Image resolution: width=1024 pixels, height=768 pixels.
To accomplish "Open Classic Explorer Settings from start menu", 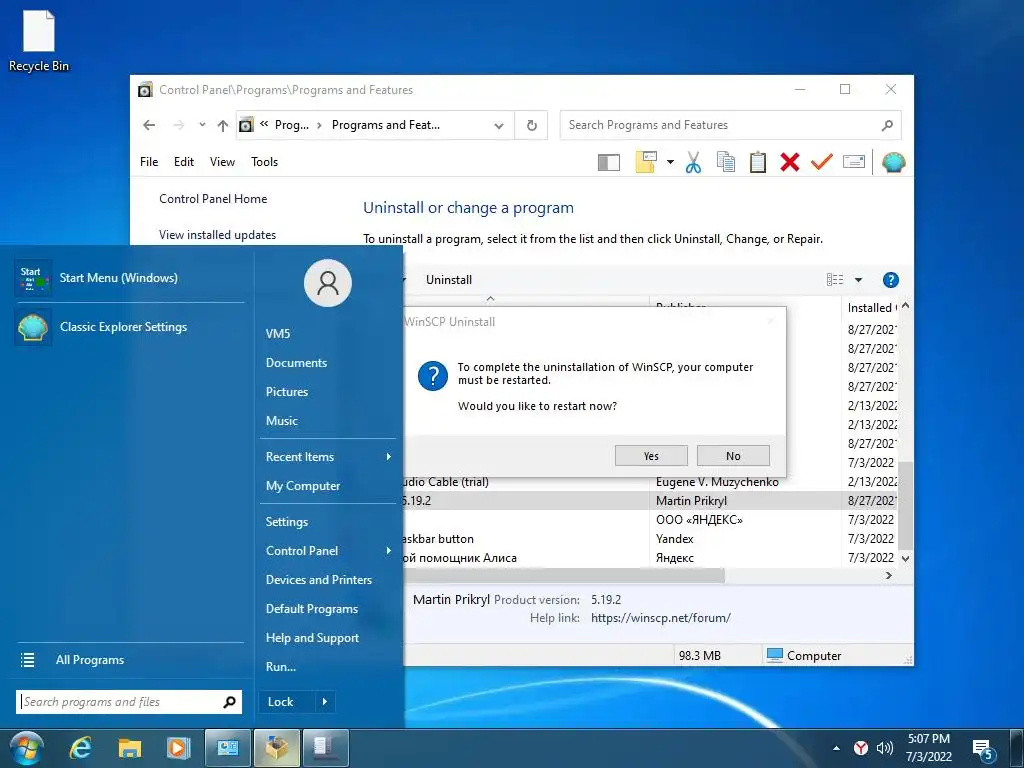I will point(129,327).
